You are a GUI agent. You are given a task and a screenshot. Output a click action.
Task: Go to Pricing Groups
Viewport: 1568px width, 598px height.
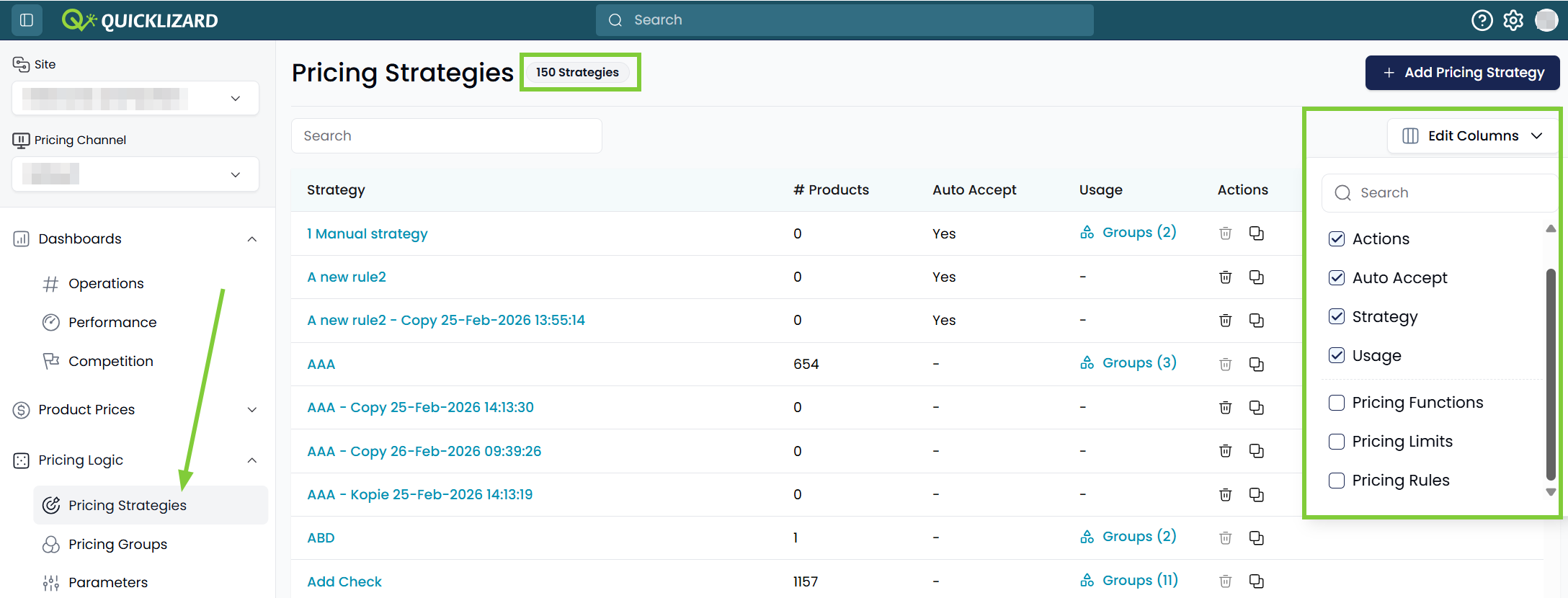click(117, 545)
